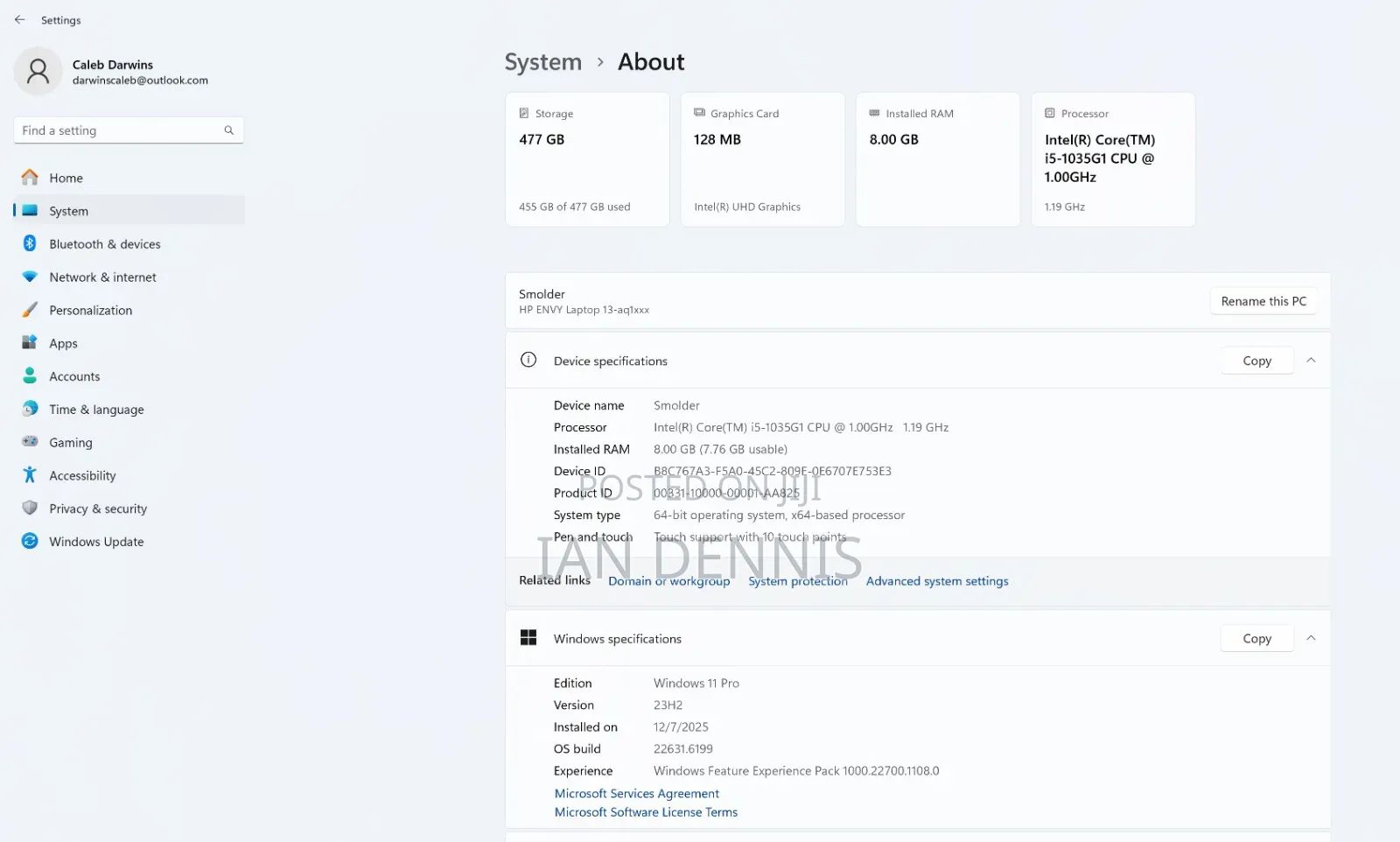Click the Accounts person icon
Screen dimensions: 1400x842
[x=30, y=375]
